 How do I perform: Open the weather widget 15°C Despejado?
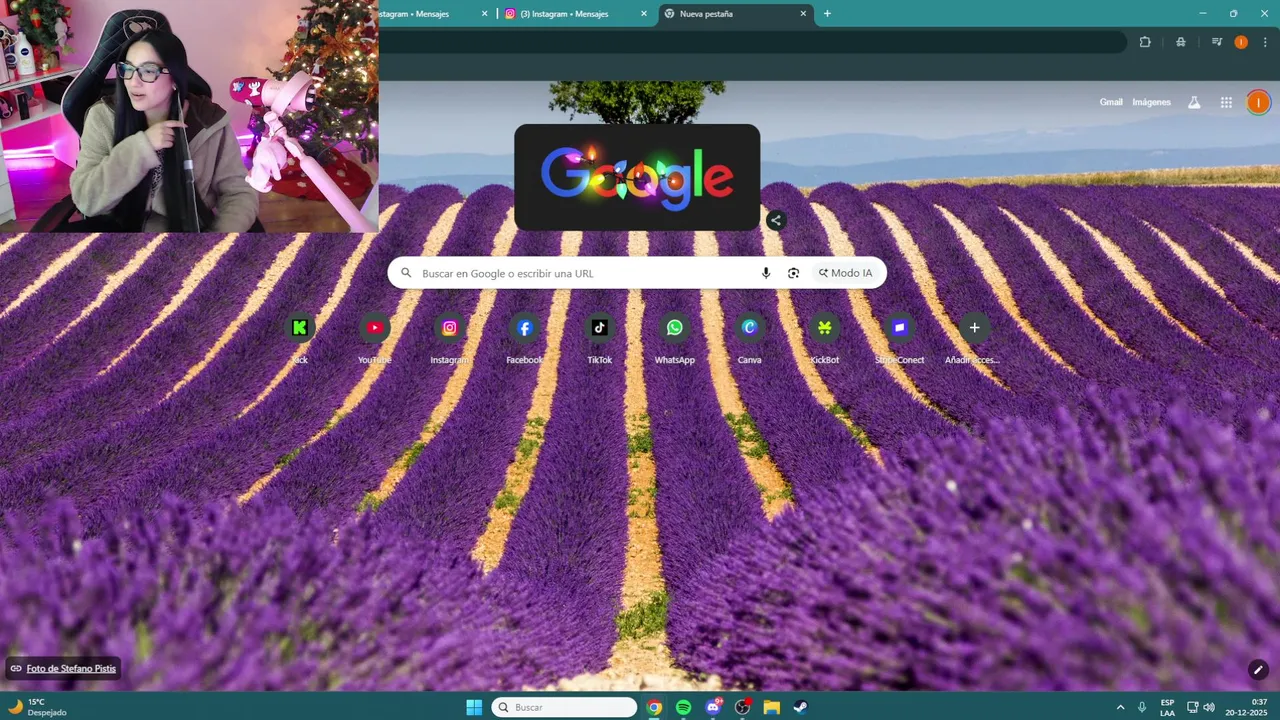click(38, 707)
